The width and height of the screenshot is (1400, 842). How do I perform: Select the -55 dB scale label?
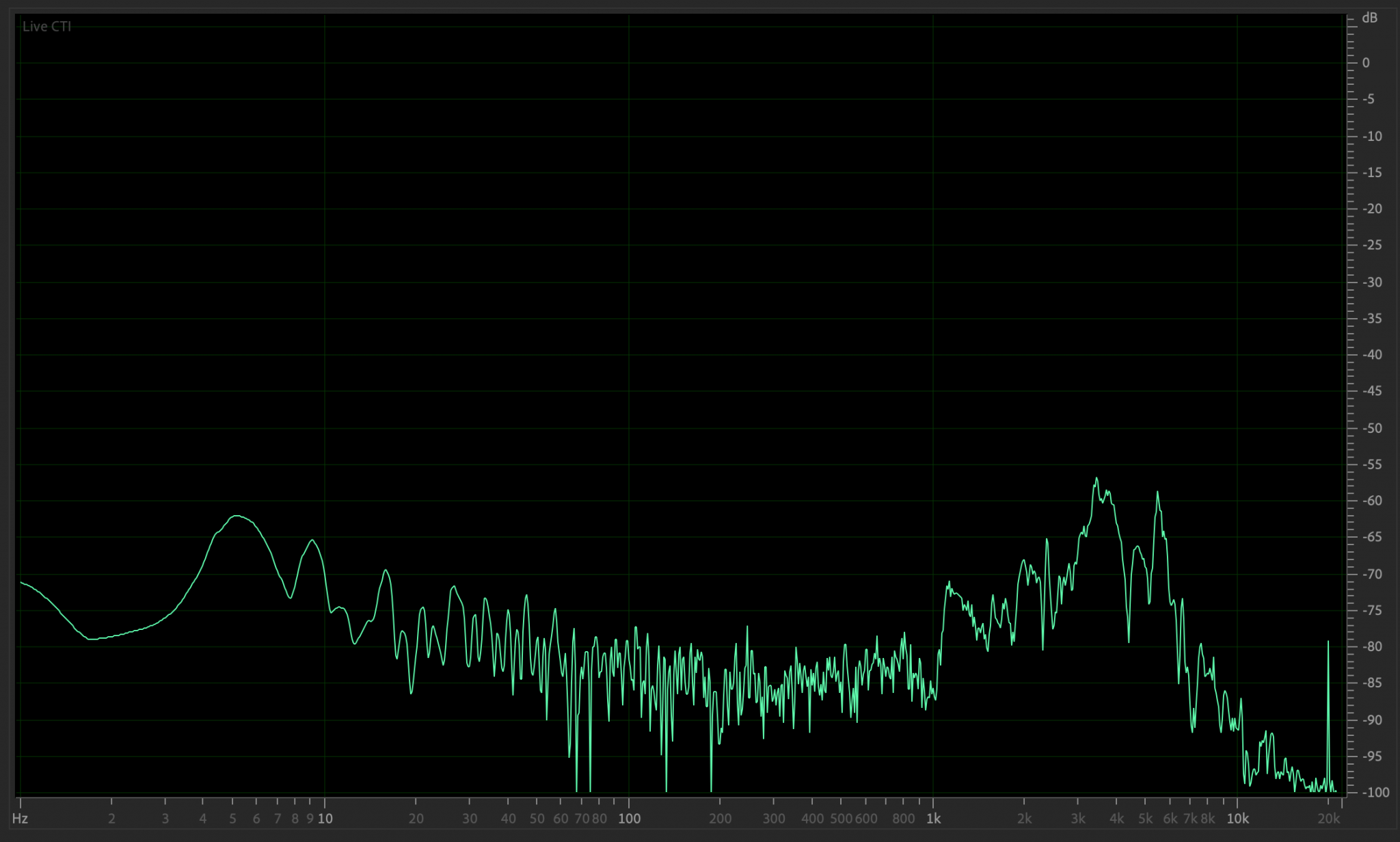coord(1371,464)
